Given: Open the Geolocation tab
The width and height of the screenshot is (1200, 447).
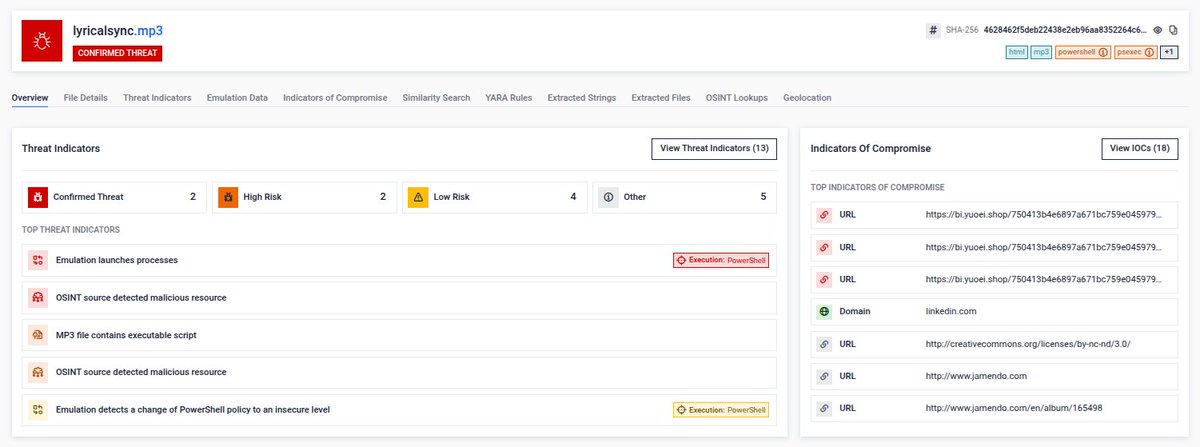Looking at the screenshot, I should click(x=807, y=98).
